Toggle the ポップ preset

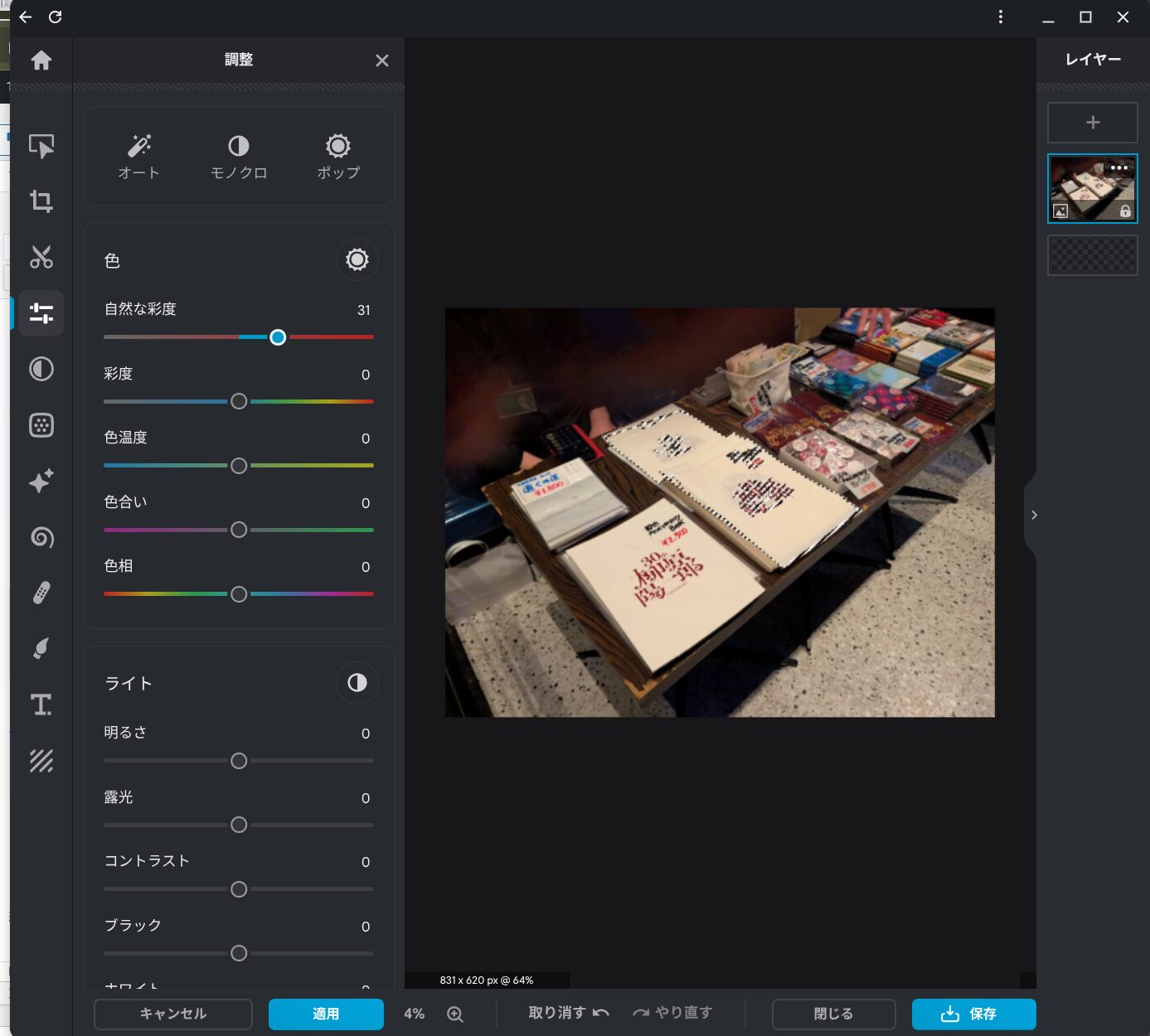[x=338, y=156]
